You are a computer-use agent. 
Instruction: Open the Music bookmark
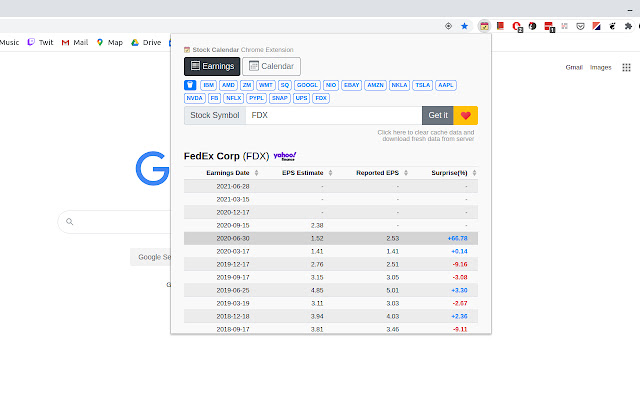click(9, 42)
